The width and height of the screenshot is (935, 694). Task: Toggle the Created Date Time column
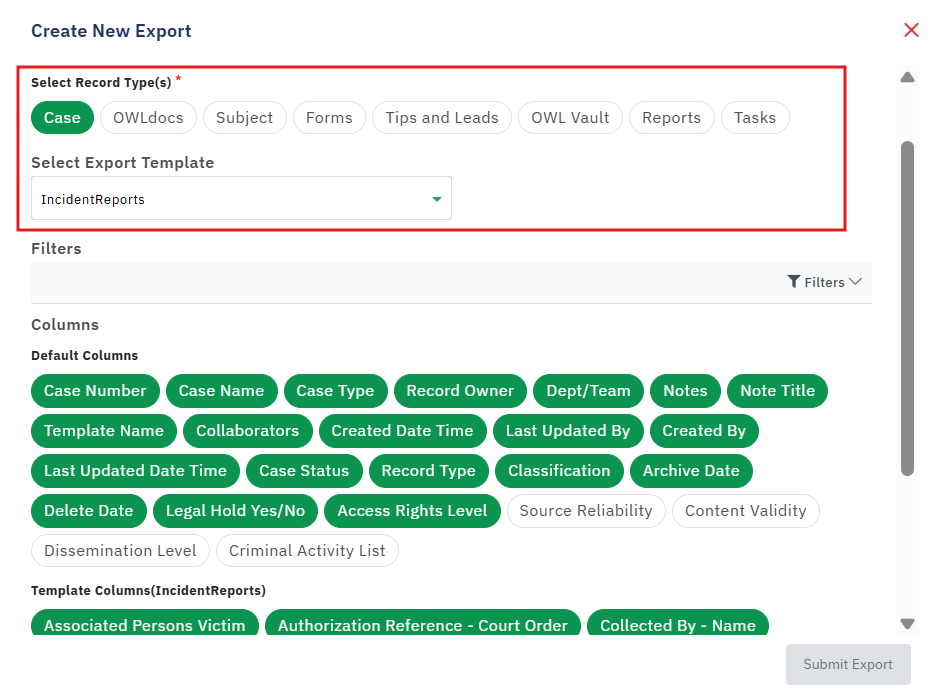[403, 430]
